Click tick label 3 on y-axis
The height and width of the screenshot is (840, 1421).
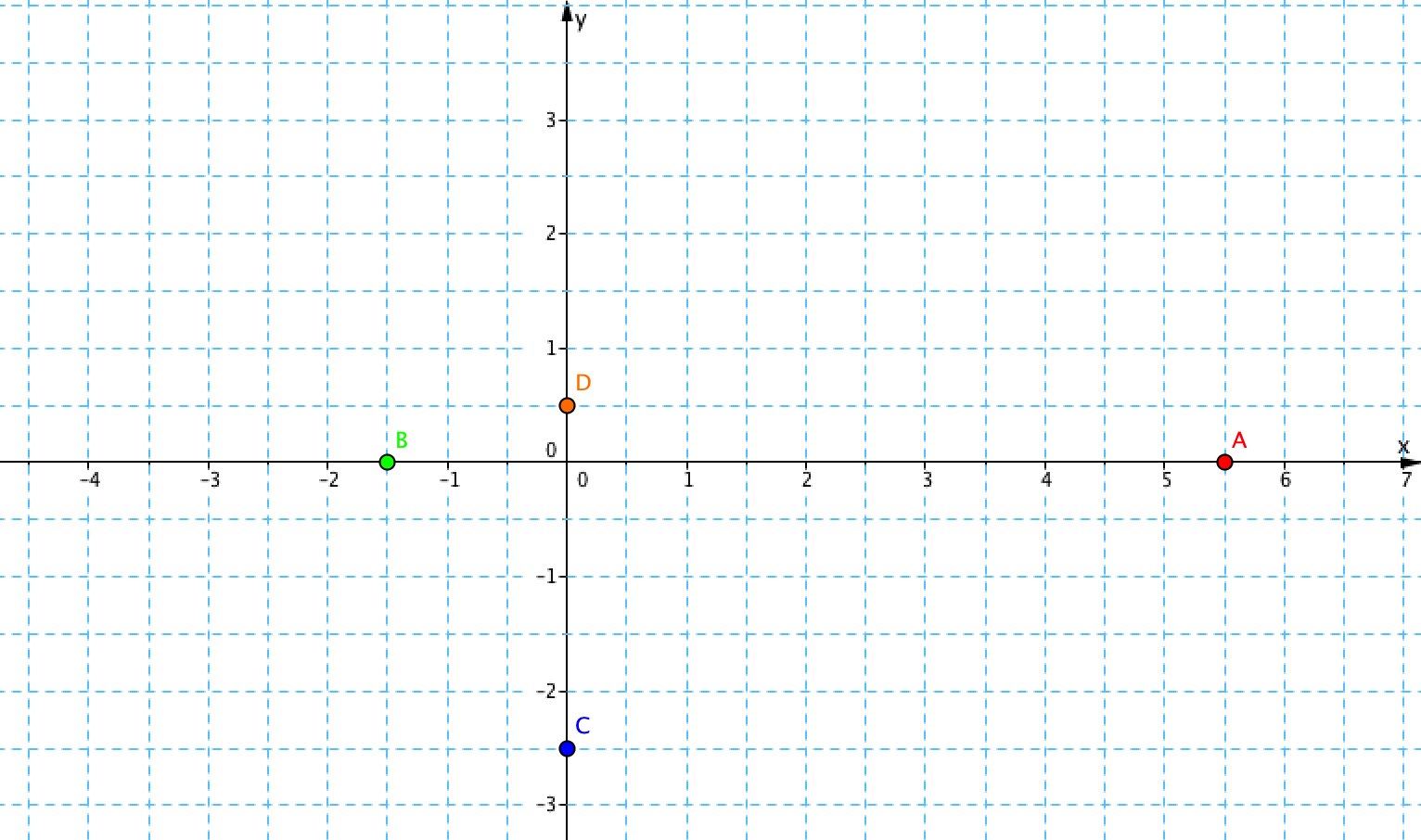tap(550, 120)
